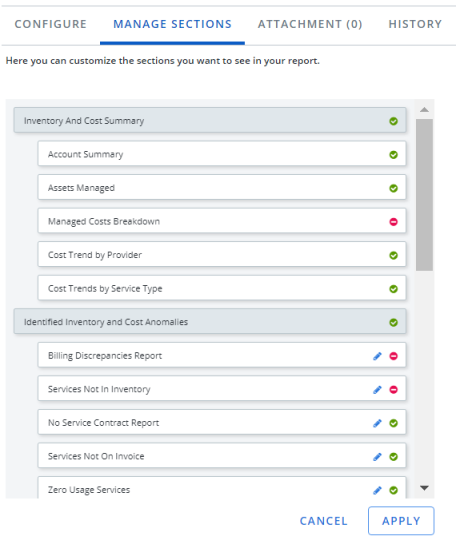Disable the Assets Managed section
Screen dimensions: 456x552
click(393, 188)
